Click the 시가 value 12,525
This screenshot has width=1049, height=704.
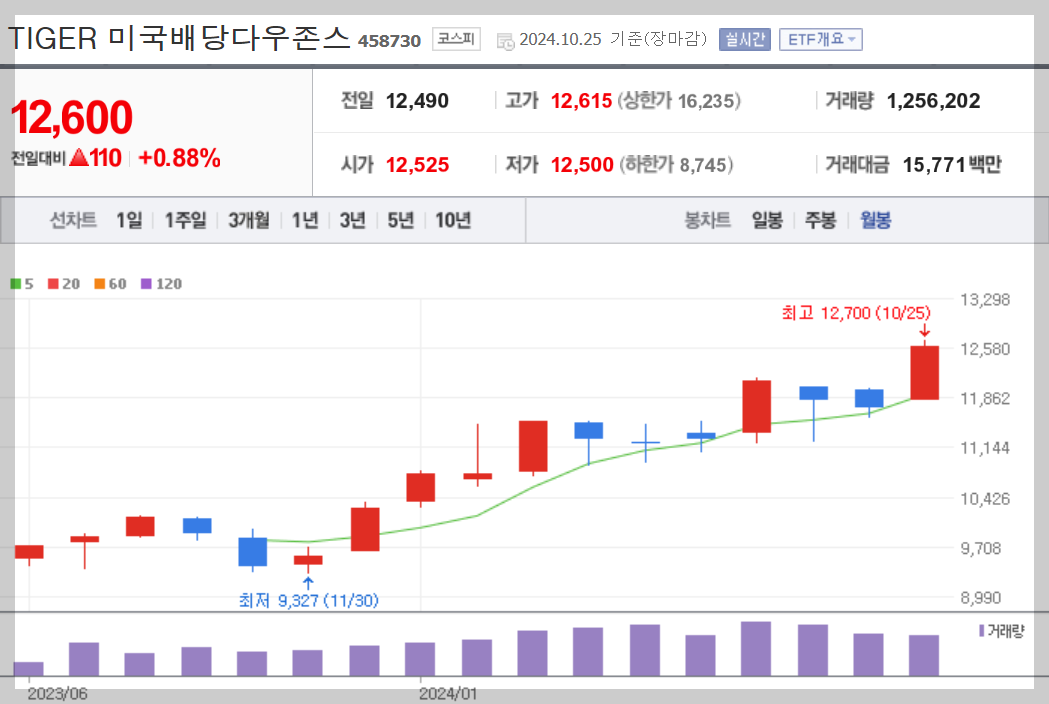(417, 165)
